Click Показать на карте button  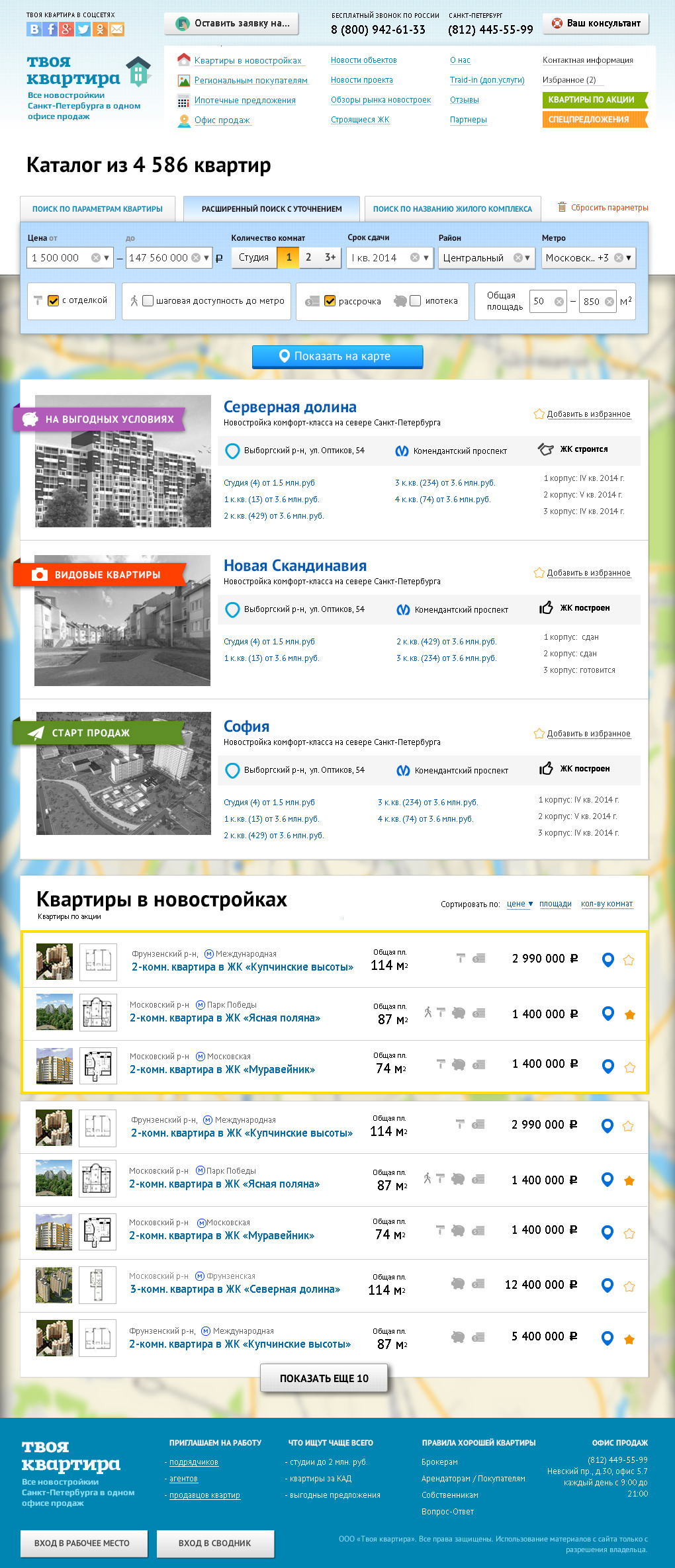(x=337, y=357)
